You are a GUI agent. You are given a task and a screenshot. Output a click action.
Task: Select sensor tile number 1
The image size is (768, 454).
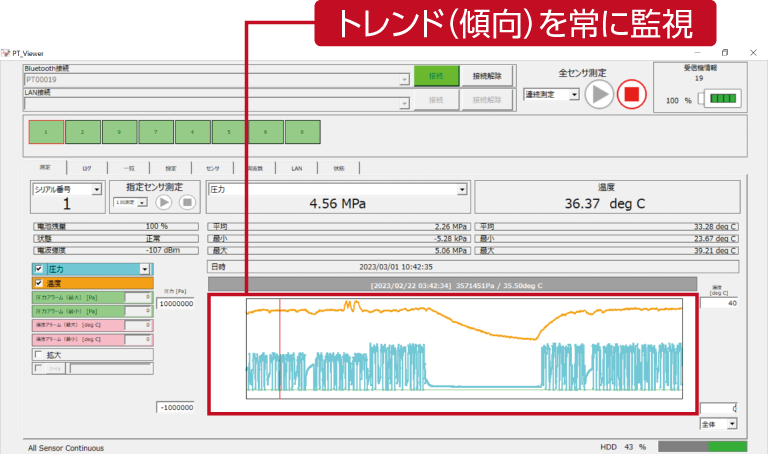pos(46,131)
